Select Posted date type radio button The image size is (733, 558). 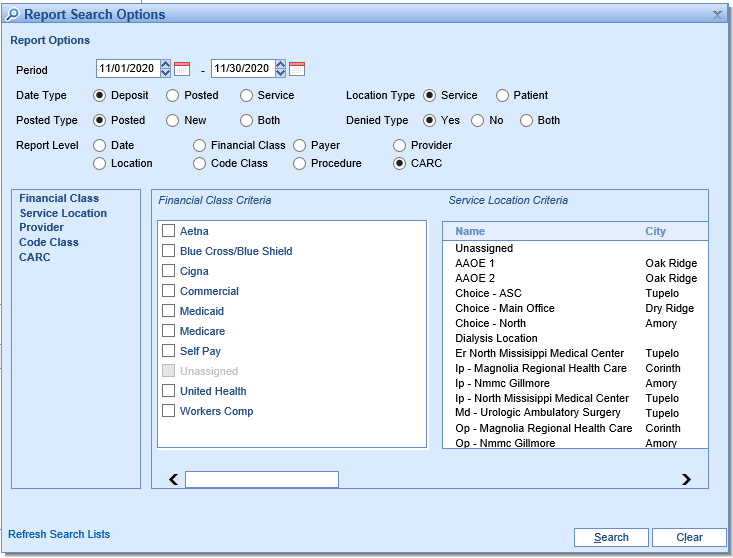point(173,96)
